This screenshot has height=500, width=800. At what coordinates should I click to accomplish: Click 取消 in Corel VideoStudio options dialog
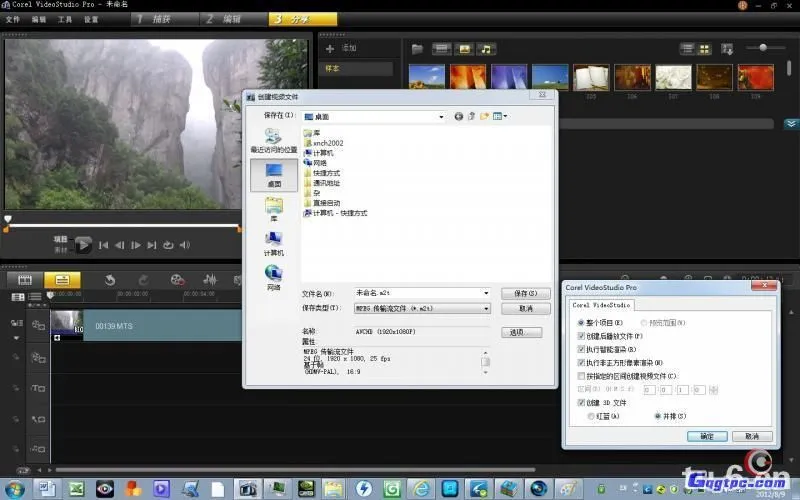[752, 436]
